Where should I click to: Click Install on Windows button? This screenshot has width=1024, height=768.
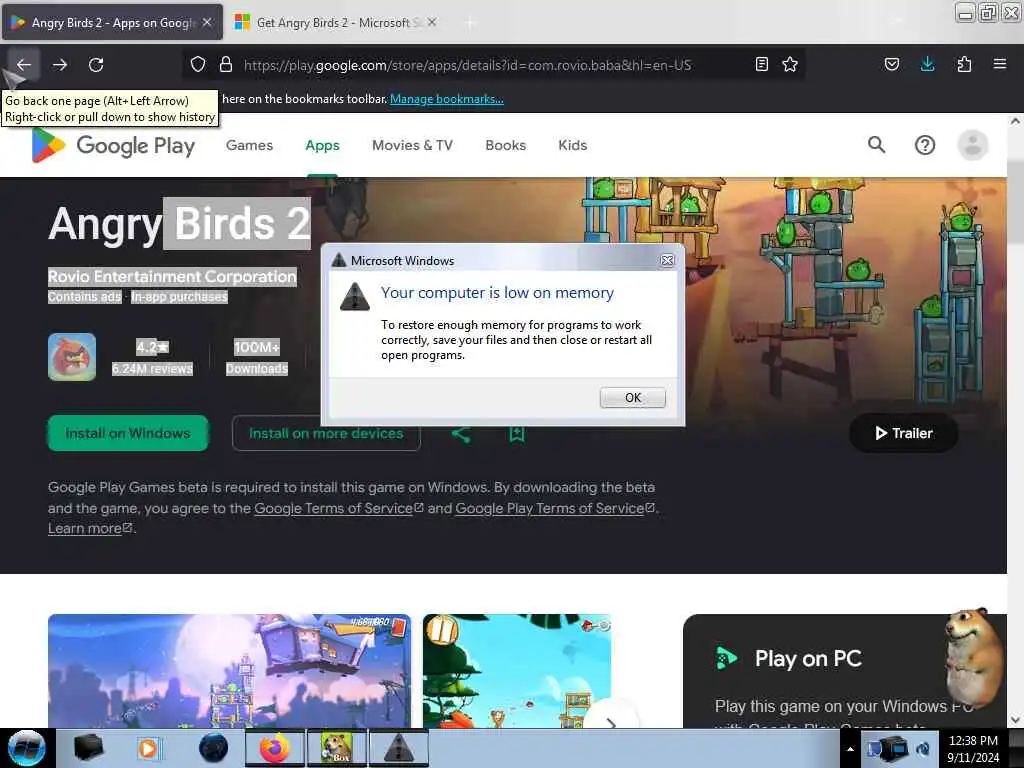click(128, 433)
